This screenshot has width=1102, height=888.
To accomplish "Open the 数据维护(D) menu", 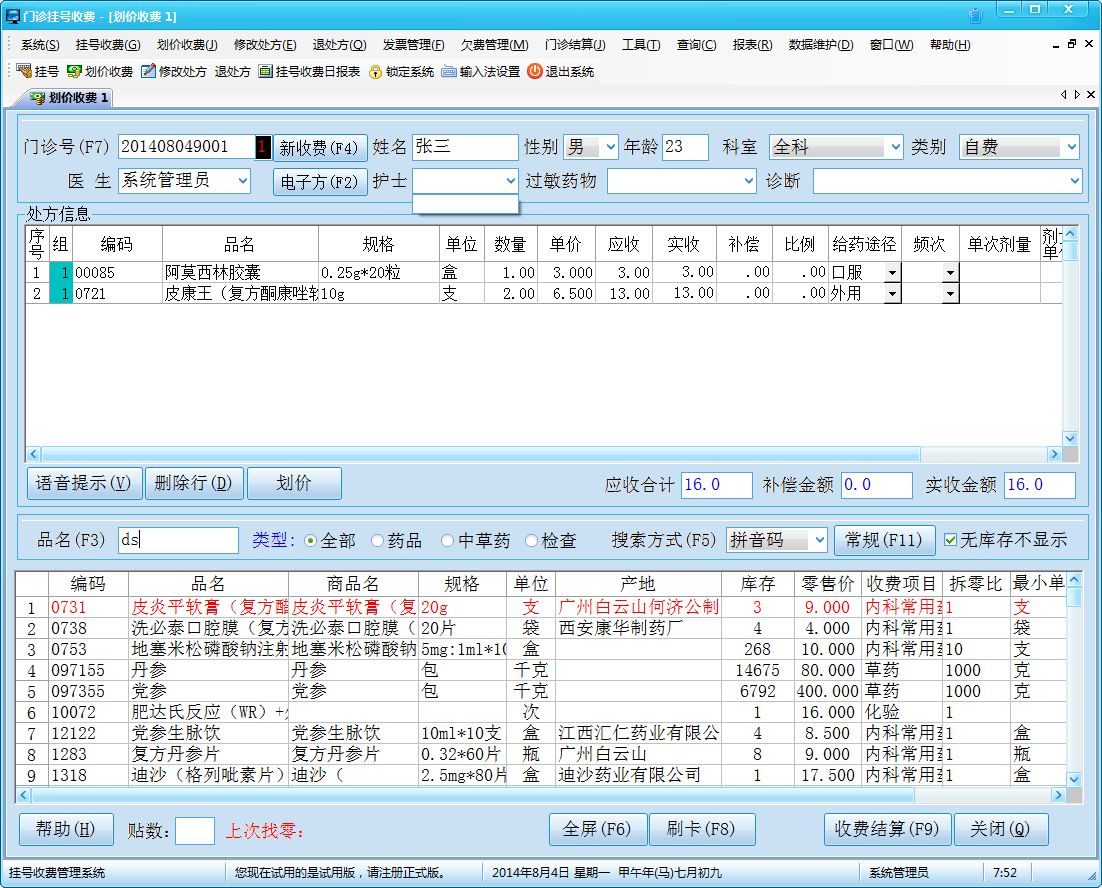I will tap(821, 45).
